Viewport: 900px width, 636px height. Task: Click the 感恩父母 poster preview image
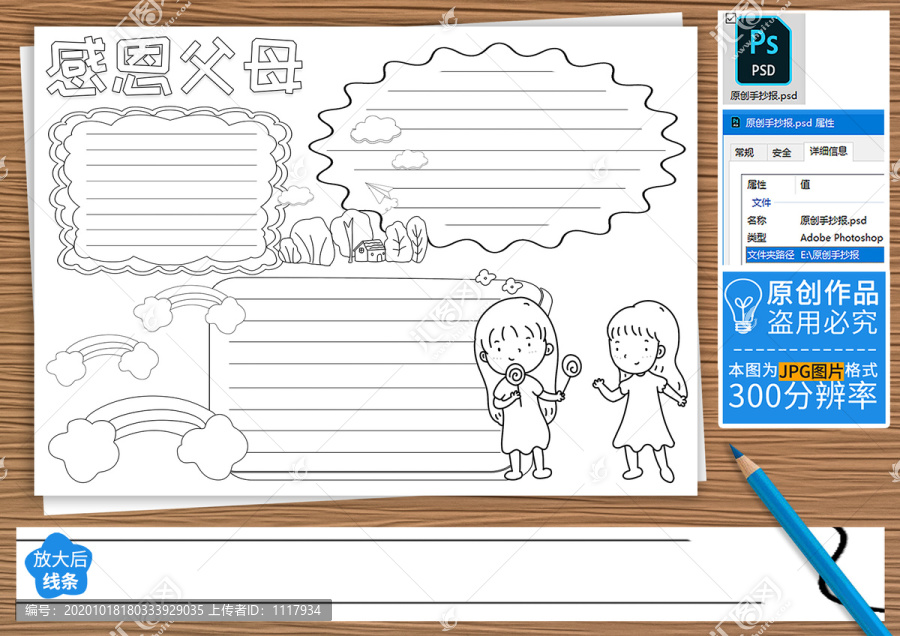click(x=366, y=261)
